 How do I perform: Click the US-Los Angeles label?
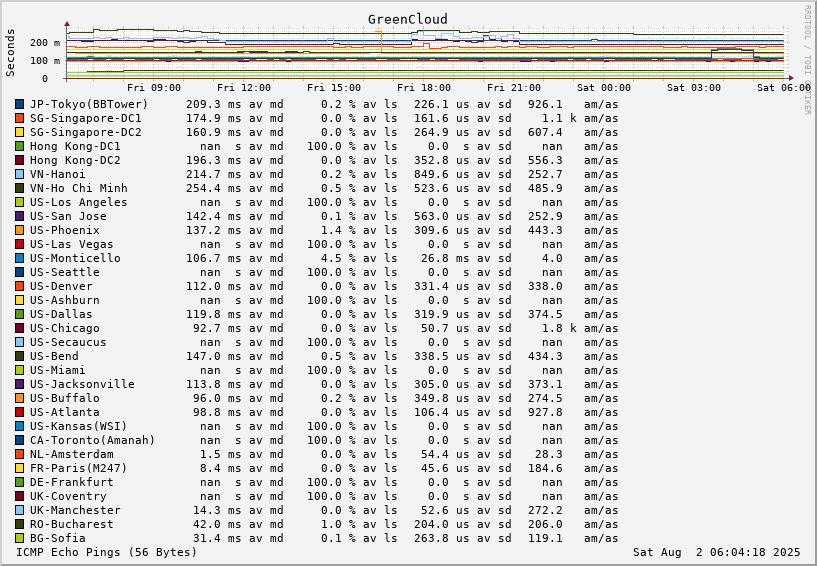[79, 202]
